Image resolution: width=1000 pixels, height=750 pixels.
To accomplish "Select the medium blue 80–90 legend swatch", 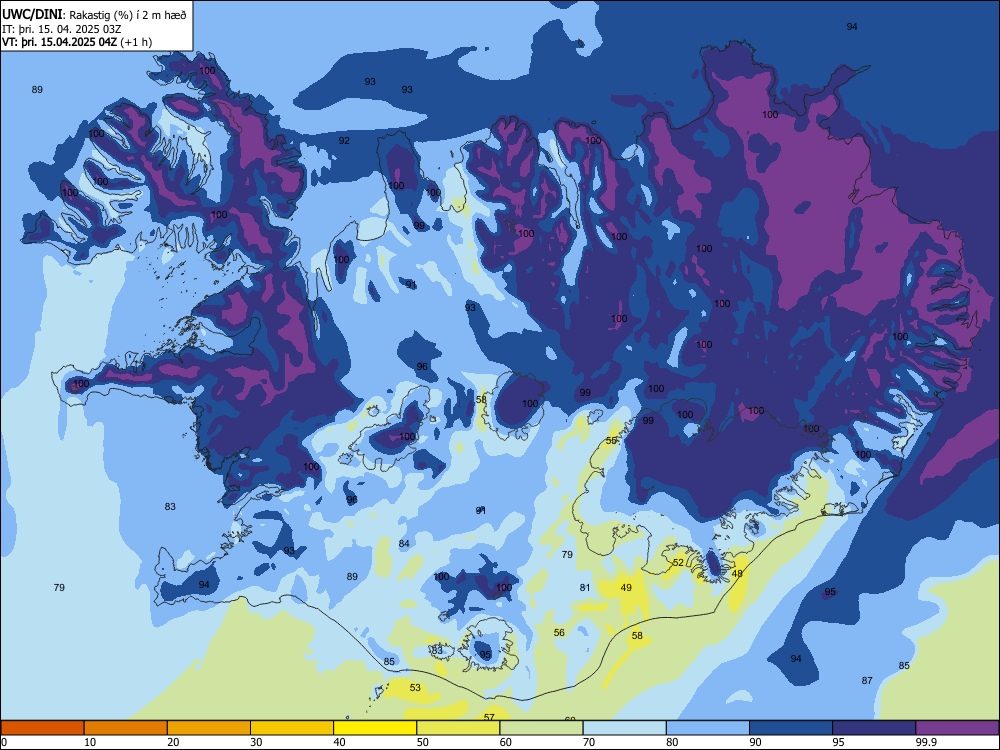I will tap(708, 728).
